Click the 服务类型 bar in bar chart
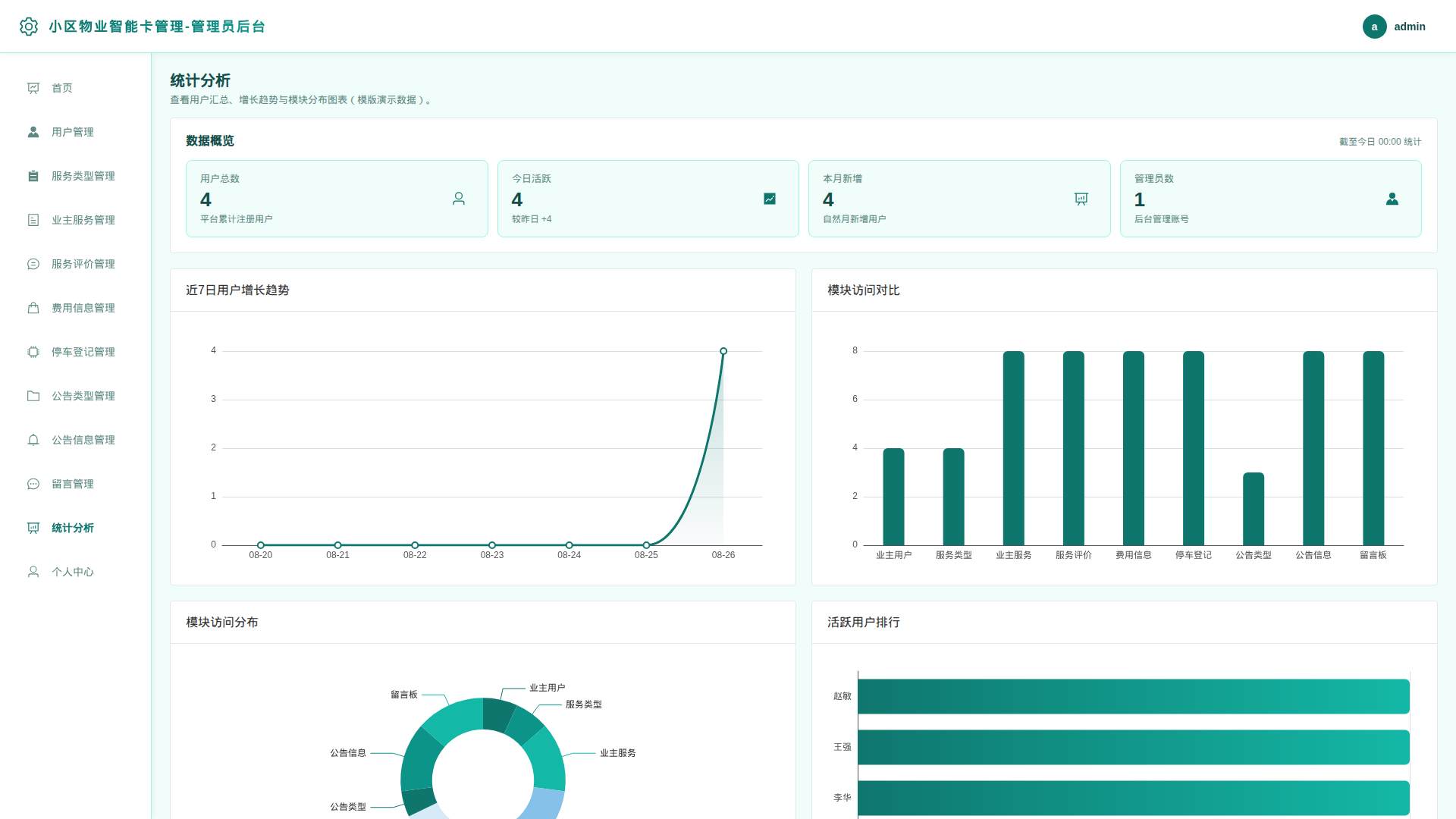1456x819 pixels. coord(953,497)
